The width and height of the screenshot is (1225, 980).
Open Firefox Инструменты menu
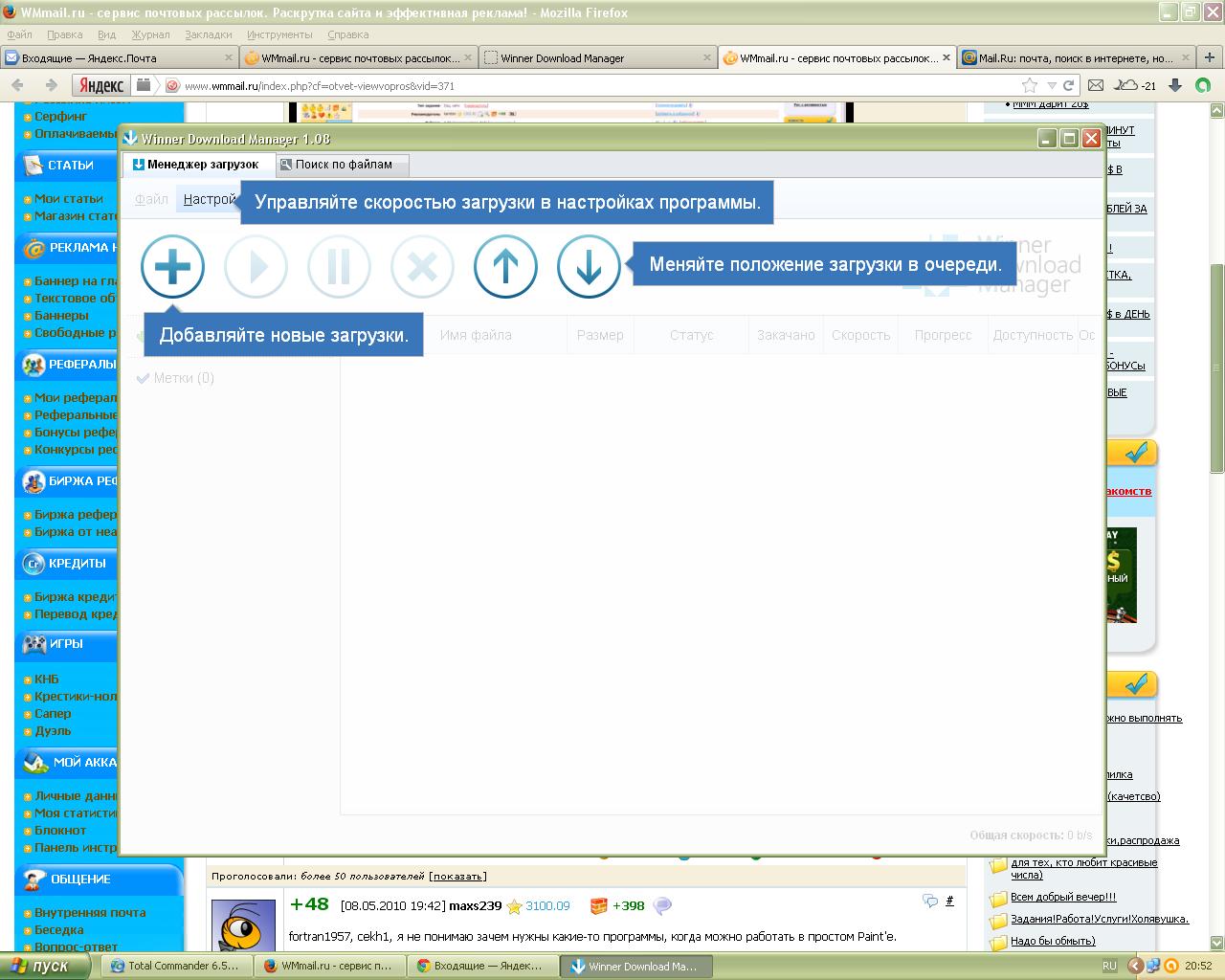coord(279,34)
